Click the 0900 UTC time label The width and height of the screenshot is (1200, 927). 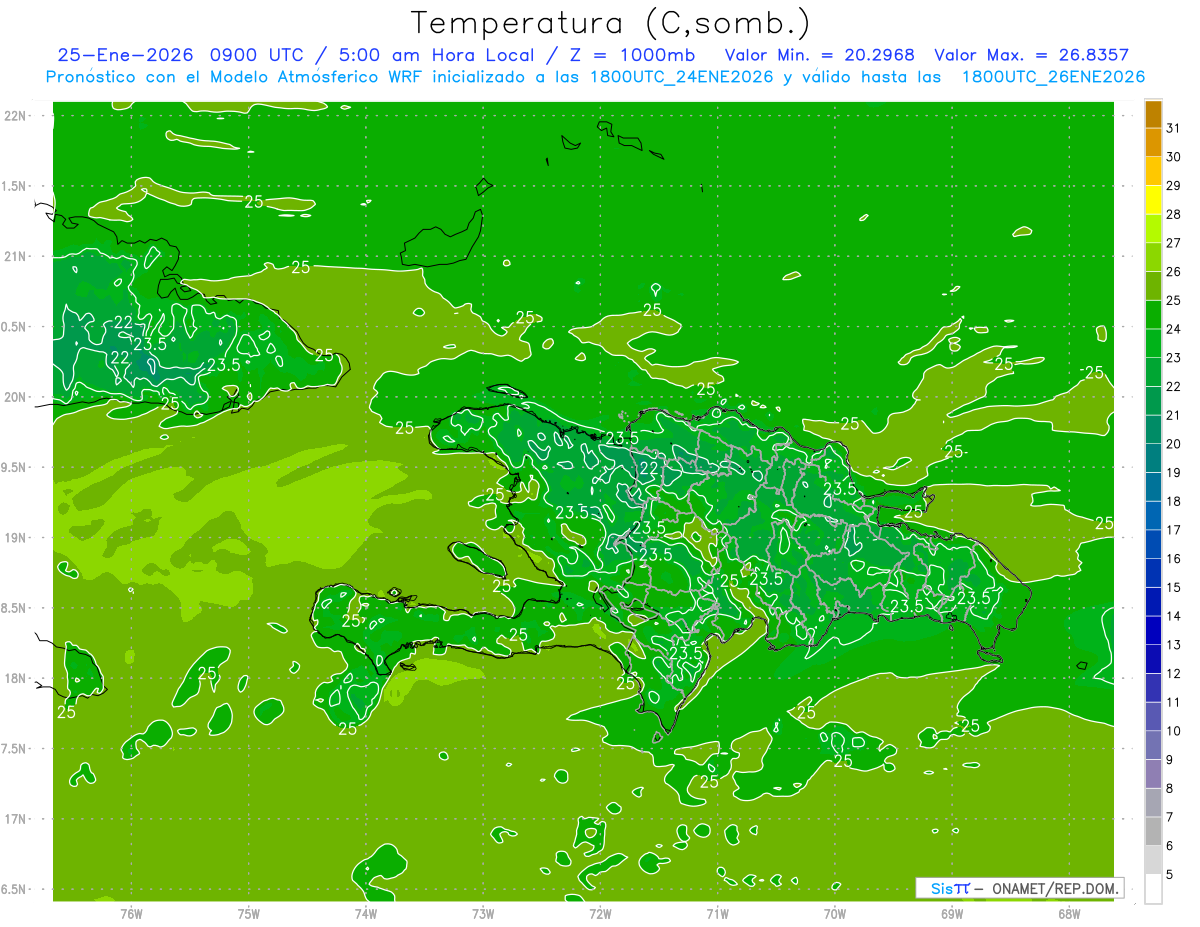pos(258,55)
